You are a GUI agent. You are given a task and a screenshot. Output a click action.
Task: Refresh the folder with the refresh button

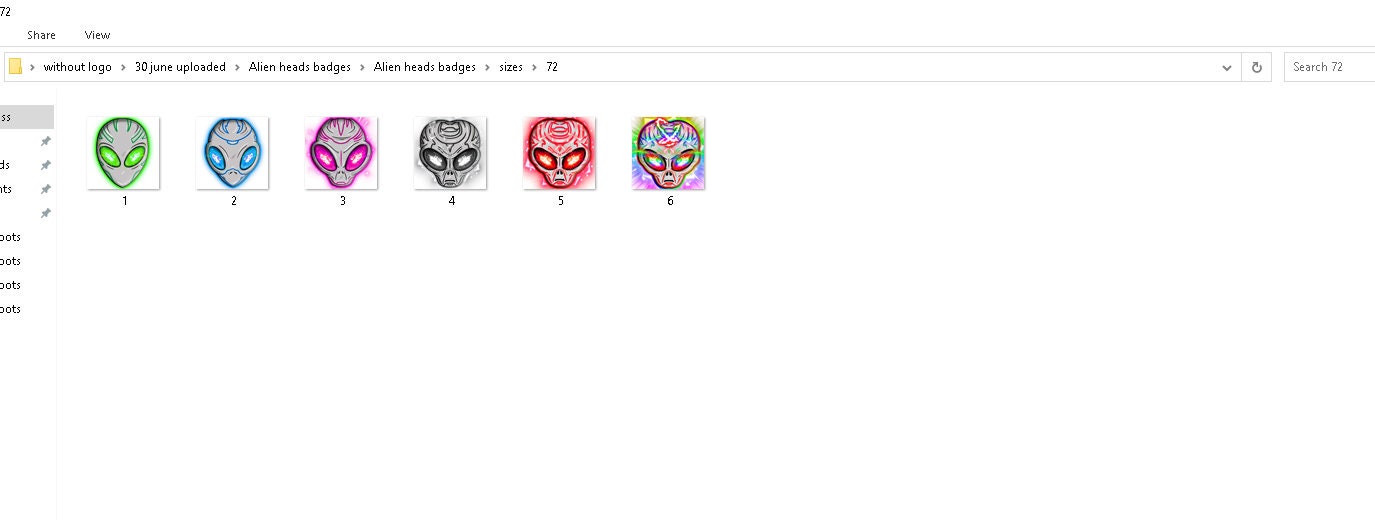pos(1257,67)
